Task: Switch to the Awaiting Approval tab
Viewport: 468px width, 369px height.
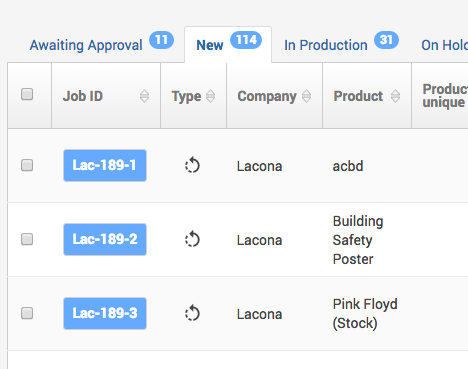Action: pyautogui.click(x=86, y=45)
